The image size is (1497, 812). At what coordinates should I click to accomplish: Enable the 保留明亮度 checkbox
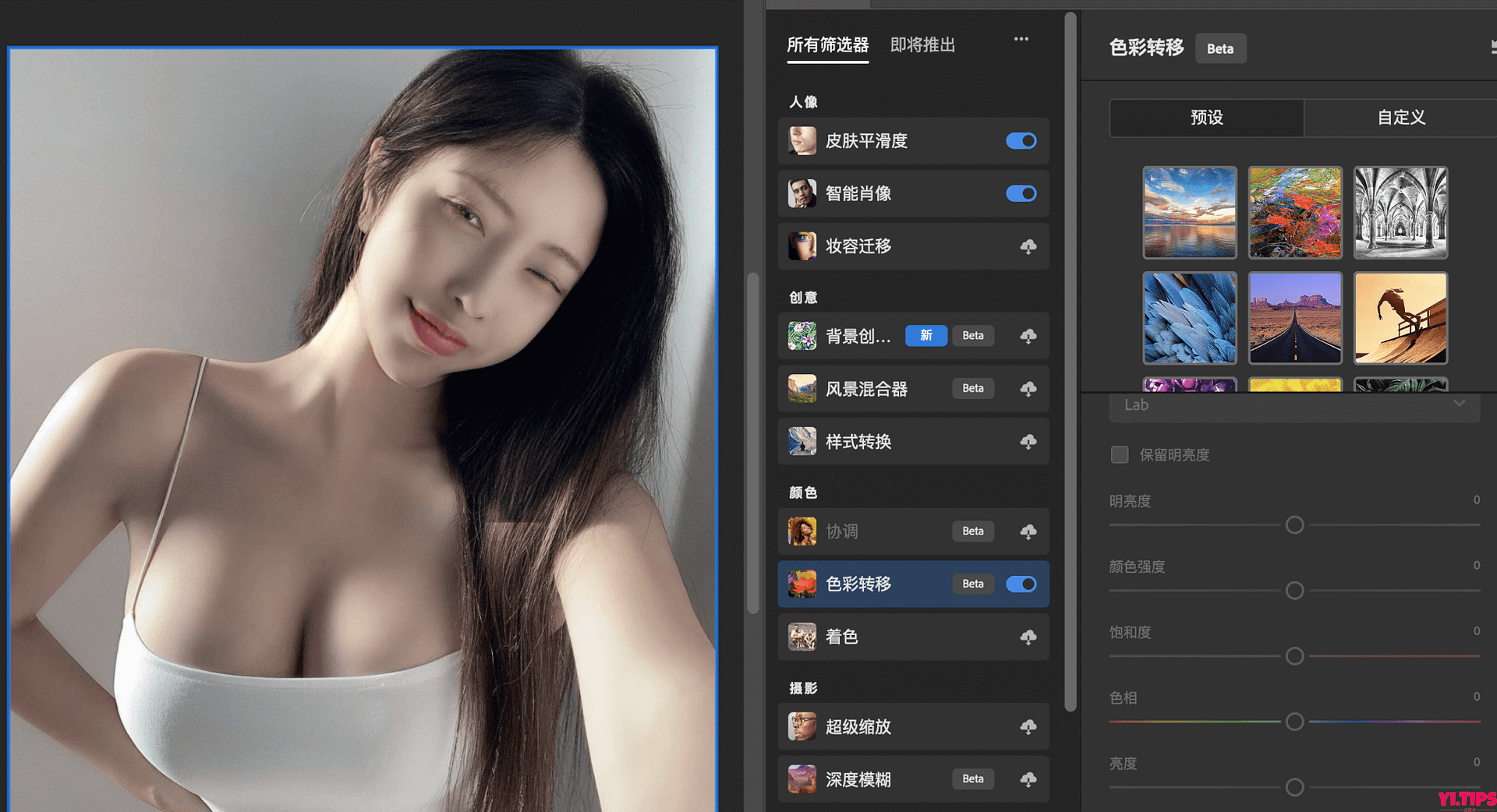(x=1120, y=454)
